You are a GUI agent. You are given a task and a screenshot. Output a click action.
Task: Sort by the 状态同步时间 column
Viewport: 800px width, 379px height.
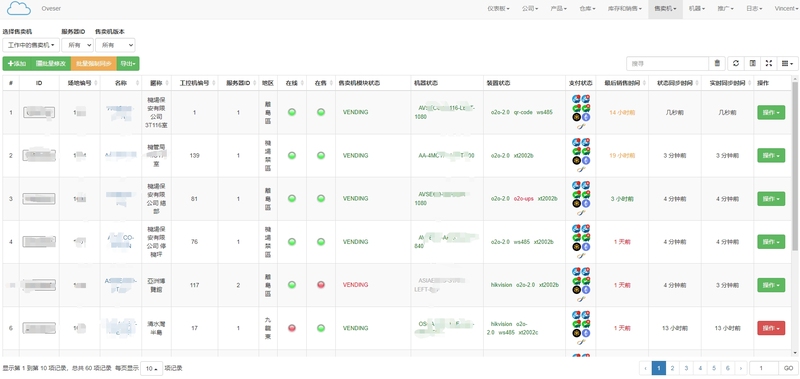pos(675,83)
